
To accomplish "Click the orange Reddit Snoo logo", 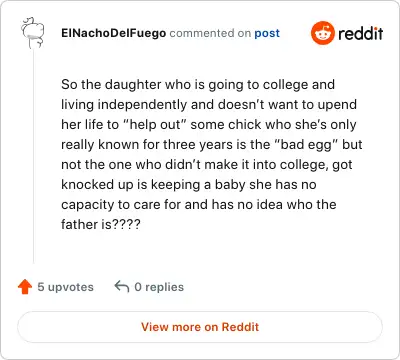I will point(322,33).
